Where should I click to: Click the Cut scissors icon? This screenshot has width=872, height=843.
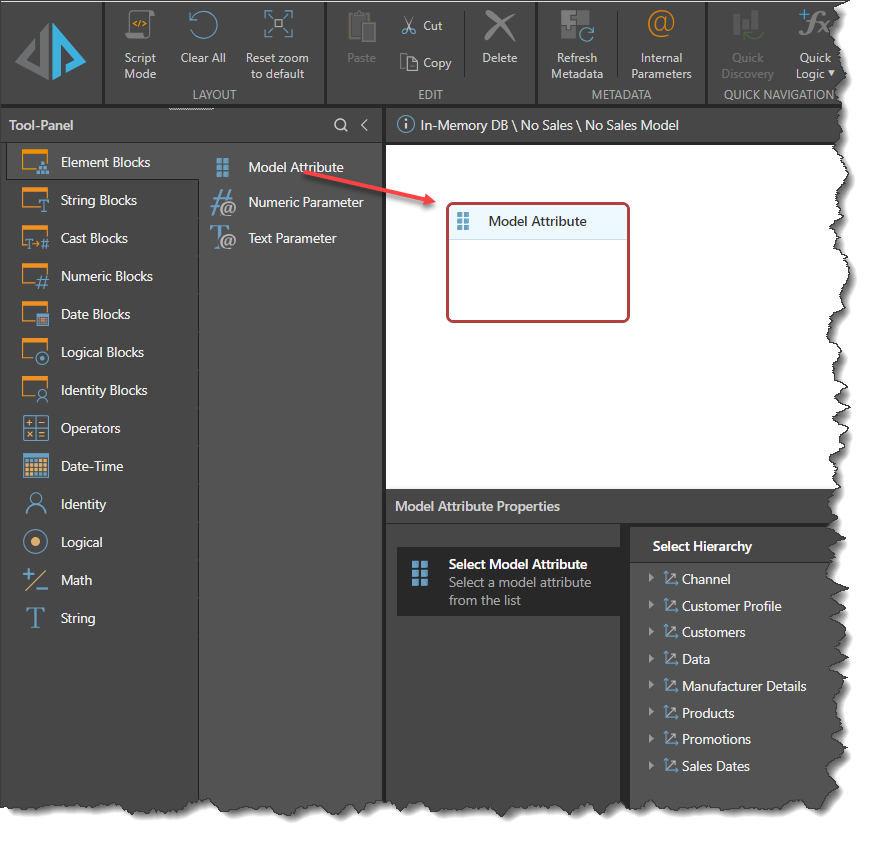tap(410, 26)
